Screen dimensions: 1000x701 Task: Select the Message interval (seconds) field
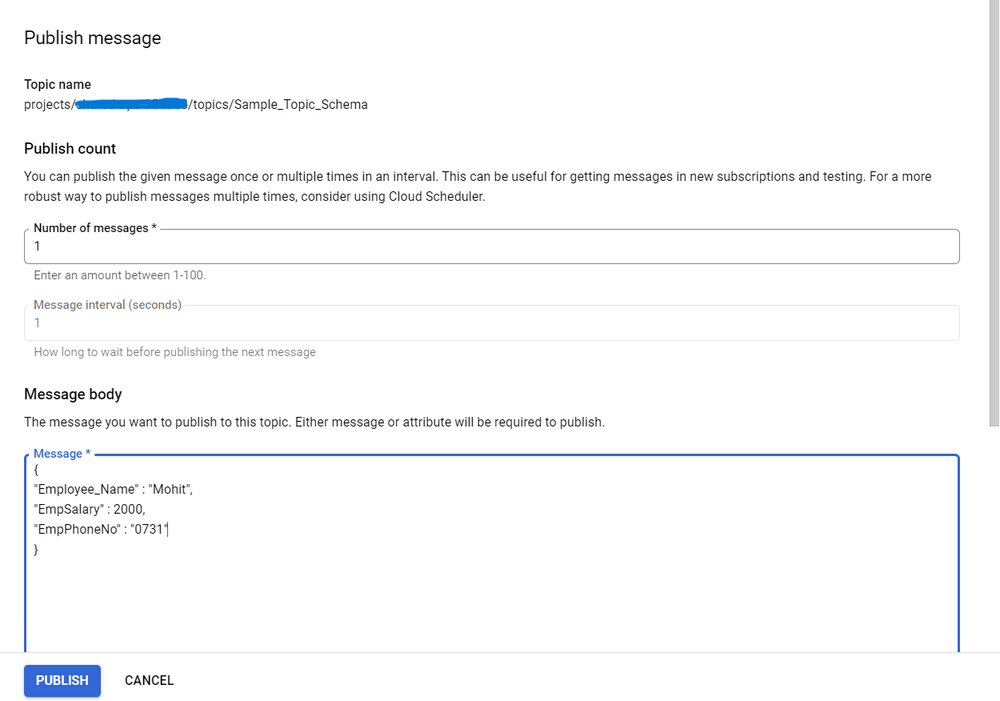point(300,322)
